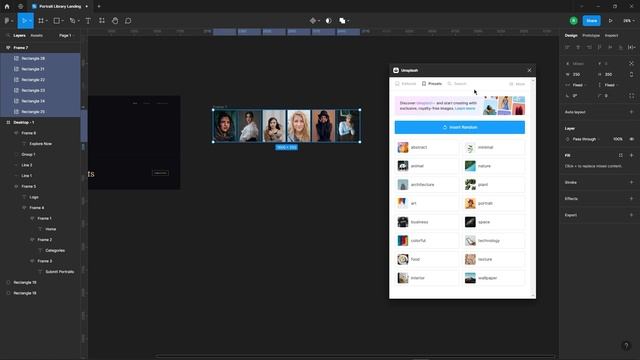Open the zoom level dropdown

629,21
